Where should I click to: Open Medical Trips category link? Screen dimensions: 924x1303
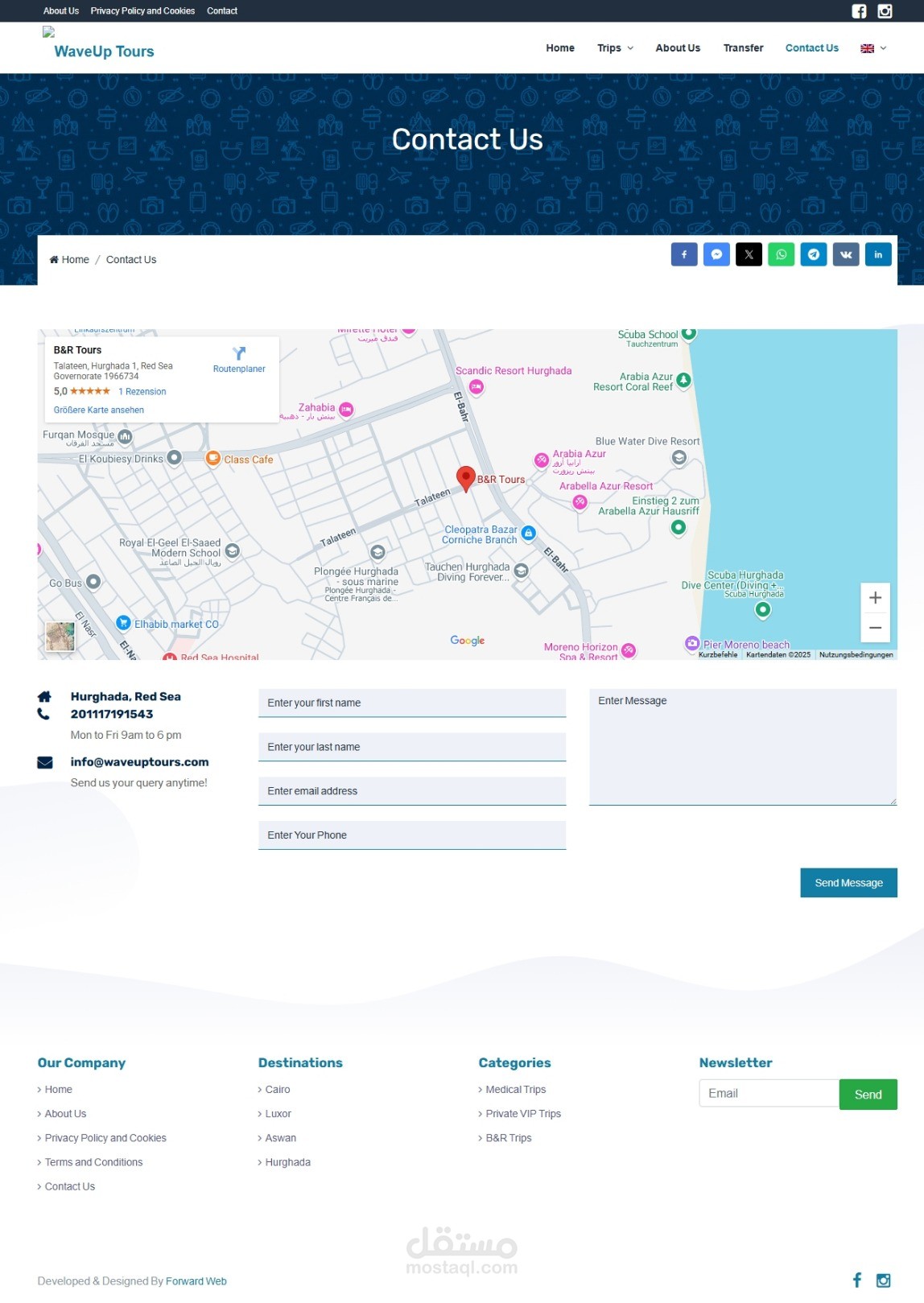[x=516, y=1090]
